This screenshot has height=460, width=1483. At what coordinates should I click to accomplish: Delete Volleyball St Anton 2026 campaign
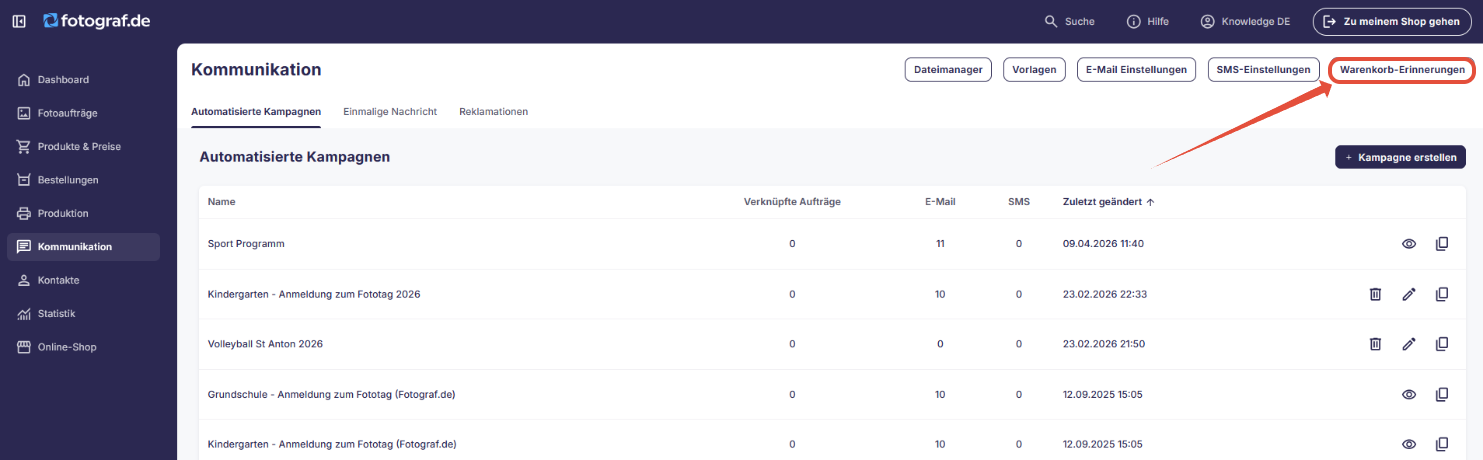pos(1375,344)
